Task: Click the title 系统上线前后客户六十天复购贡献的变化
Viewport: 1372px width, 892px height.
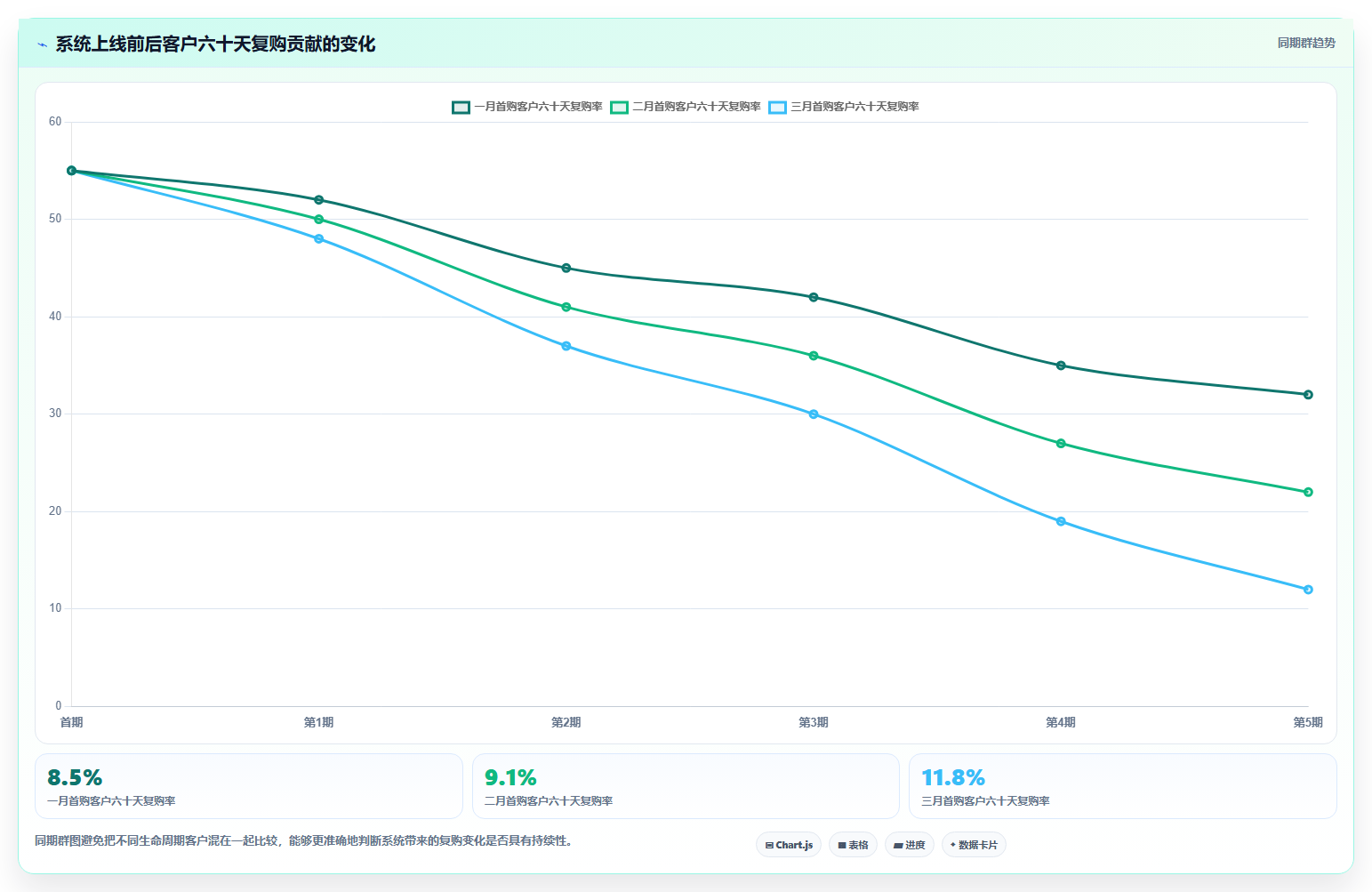Action: coord(215,44)
